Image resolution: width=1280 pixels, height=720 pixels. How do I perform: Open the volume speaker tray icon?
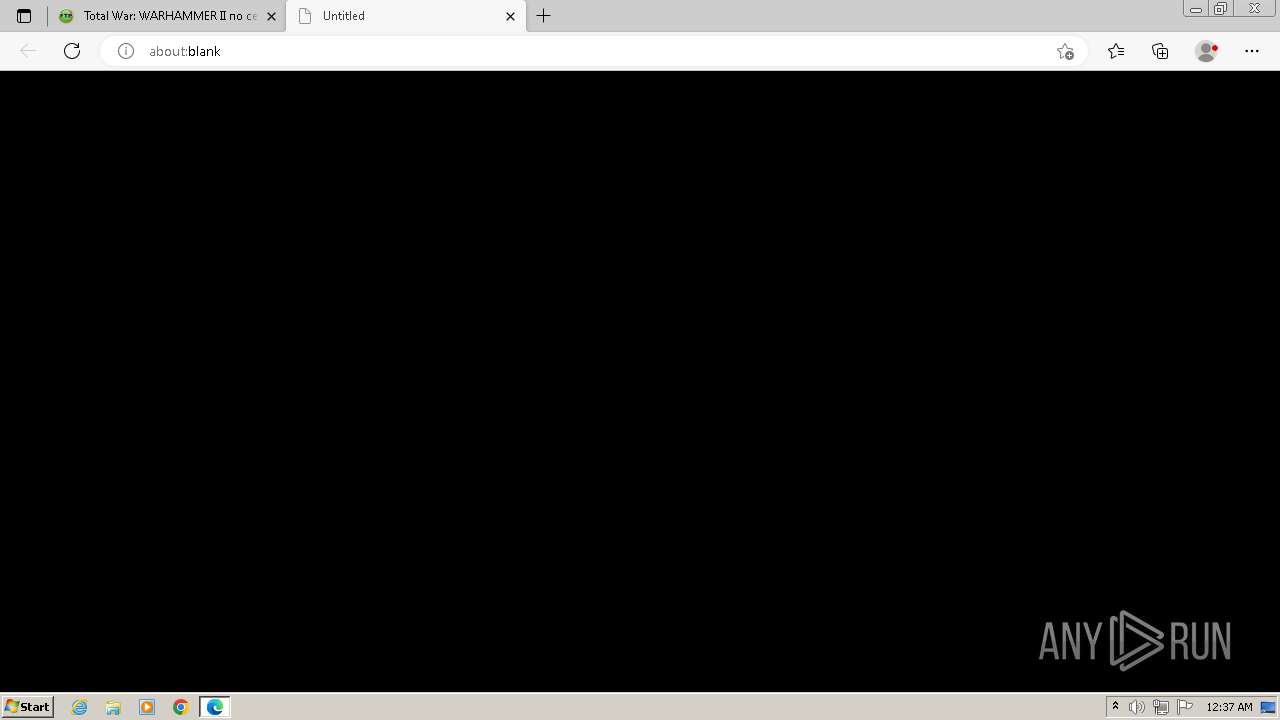click(1137, 707)
